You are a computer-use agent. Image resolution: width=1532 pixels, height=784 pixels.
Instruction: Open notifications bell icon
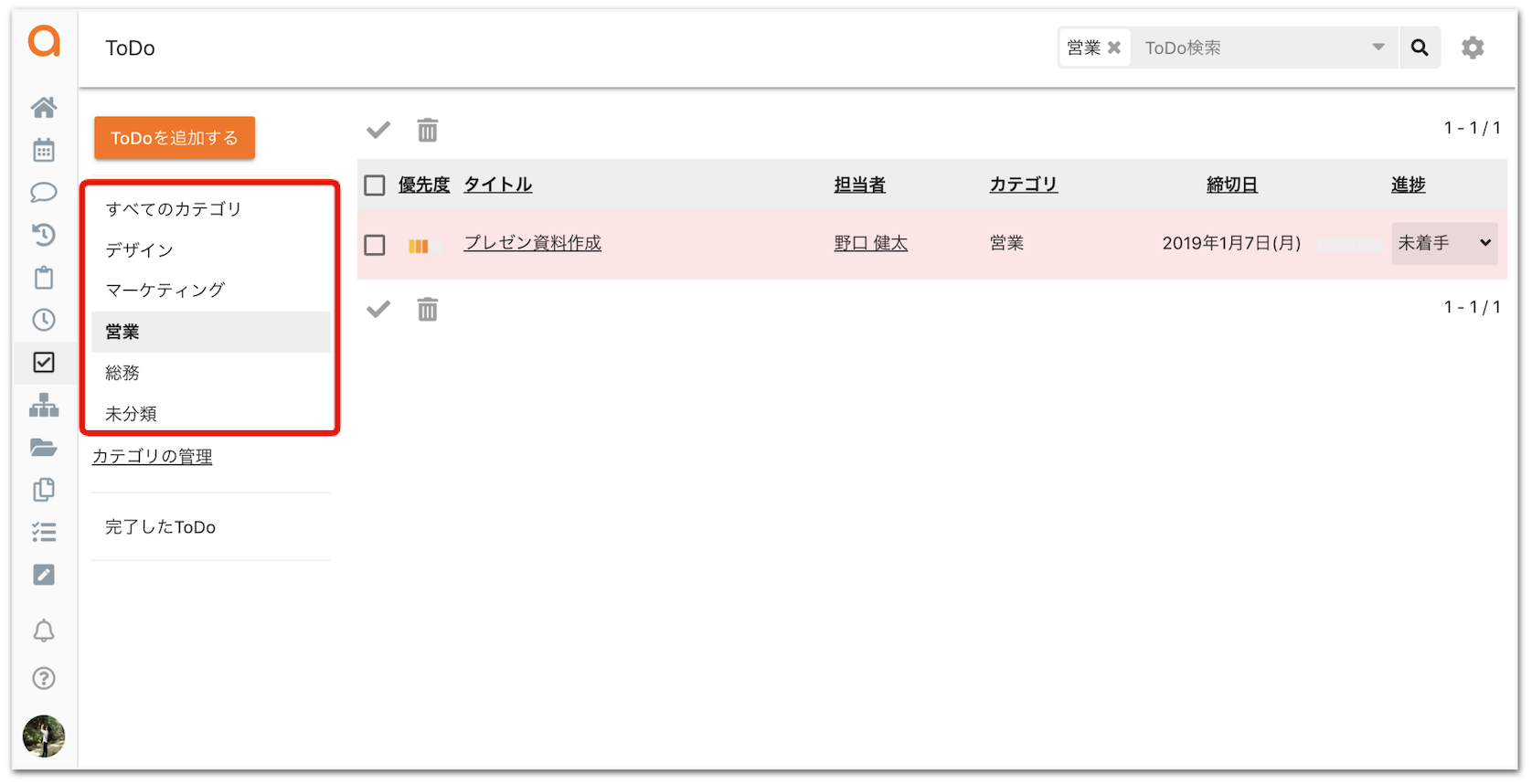click(44, 630)
